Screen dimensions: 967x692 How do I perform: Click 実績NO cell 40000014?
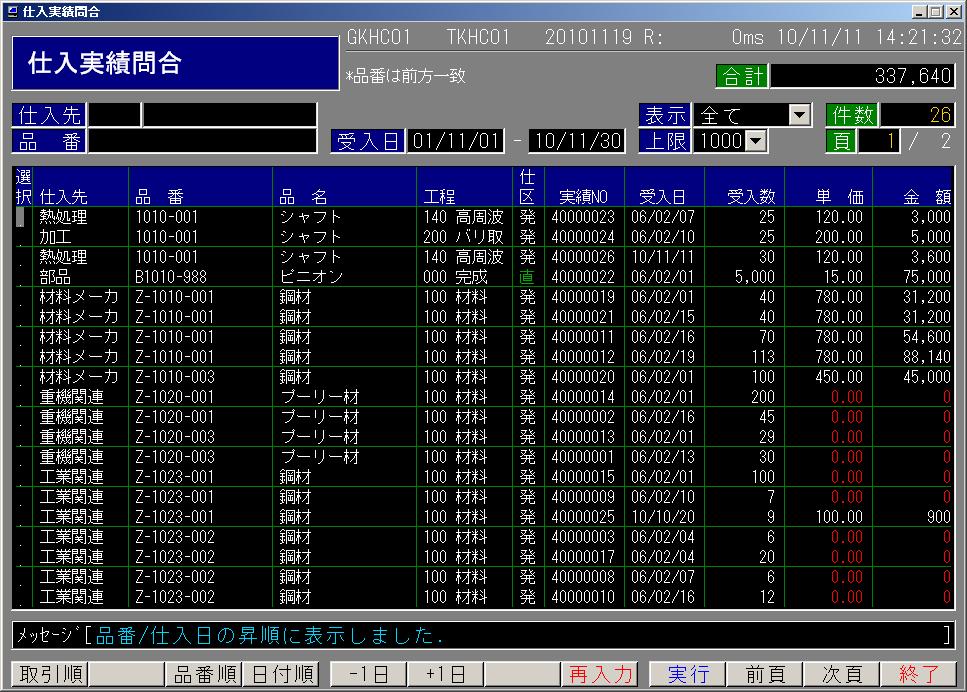(x=583, y=397)
